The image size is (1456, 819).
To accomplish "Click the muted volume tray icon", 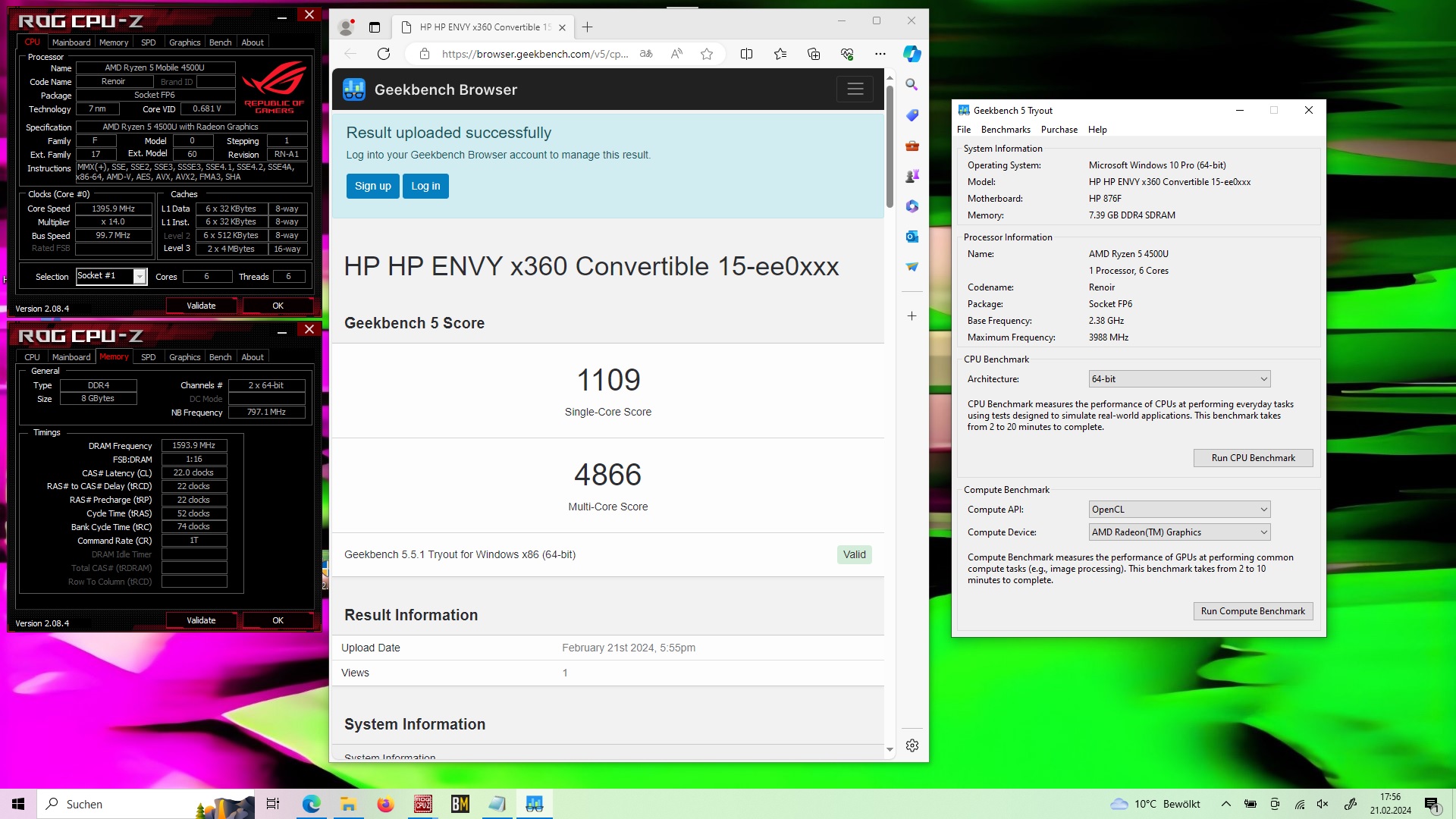I will [x=1323, y=804].
